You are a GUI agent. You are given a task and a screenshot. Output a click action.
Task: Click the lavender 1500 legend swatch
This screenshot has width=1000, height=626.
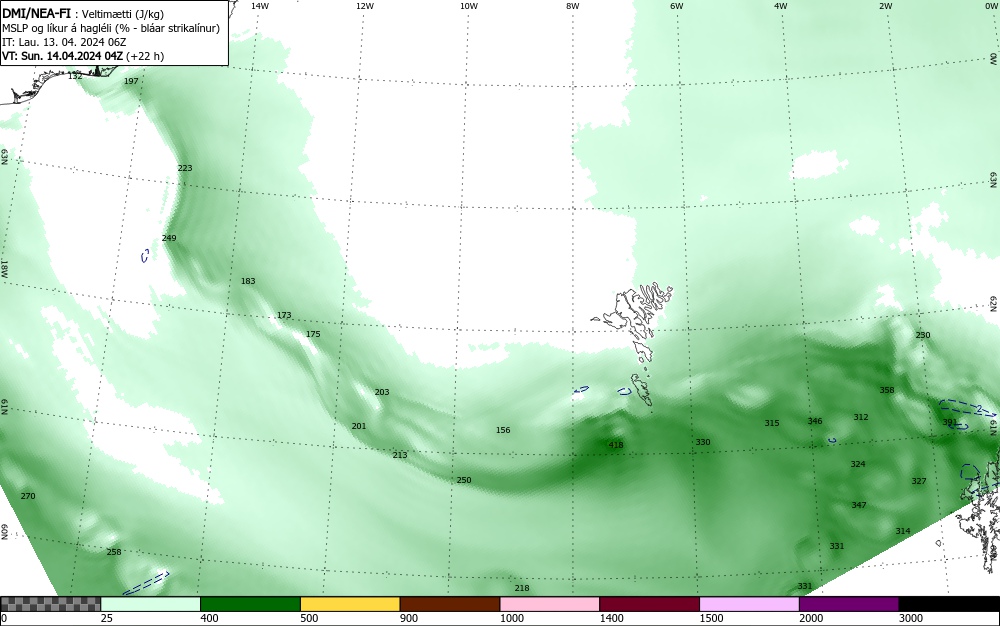(749, 604)
